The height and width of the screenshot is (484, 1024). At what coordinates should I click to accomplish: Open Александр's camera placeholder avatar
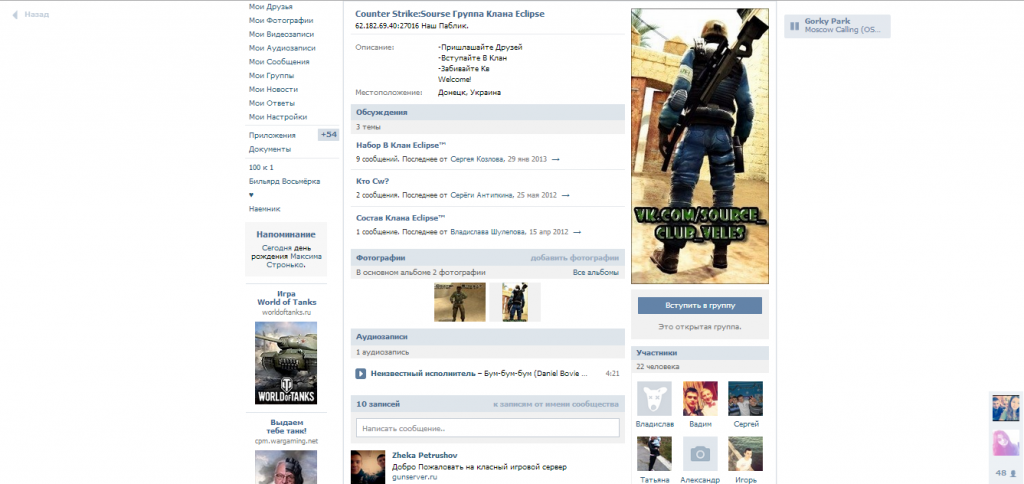pyautogui.click(x=700, y=453)
